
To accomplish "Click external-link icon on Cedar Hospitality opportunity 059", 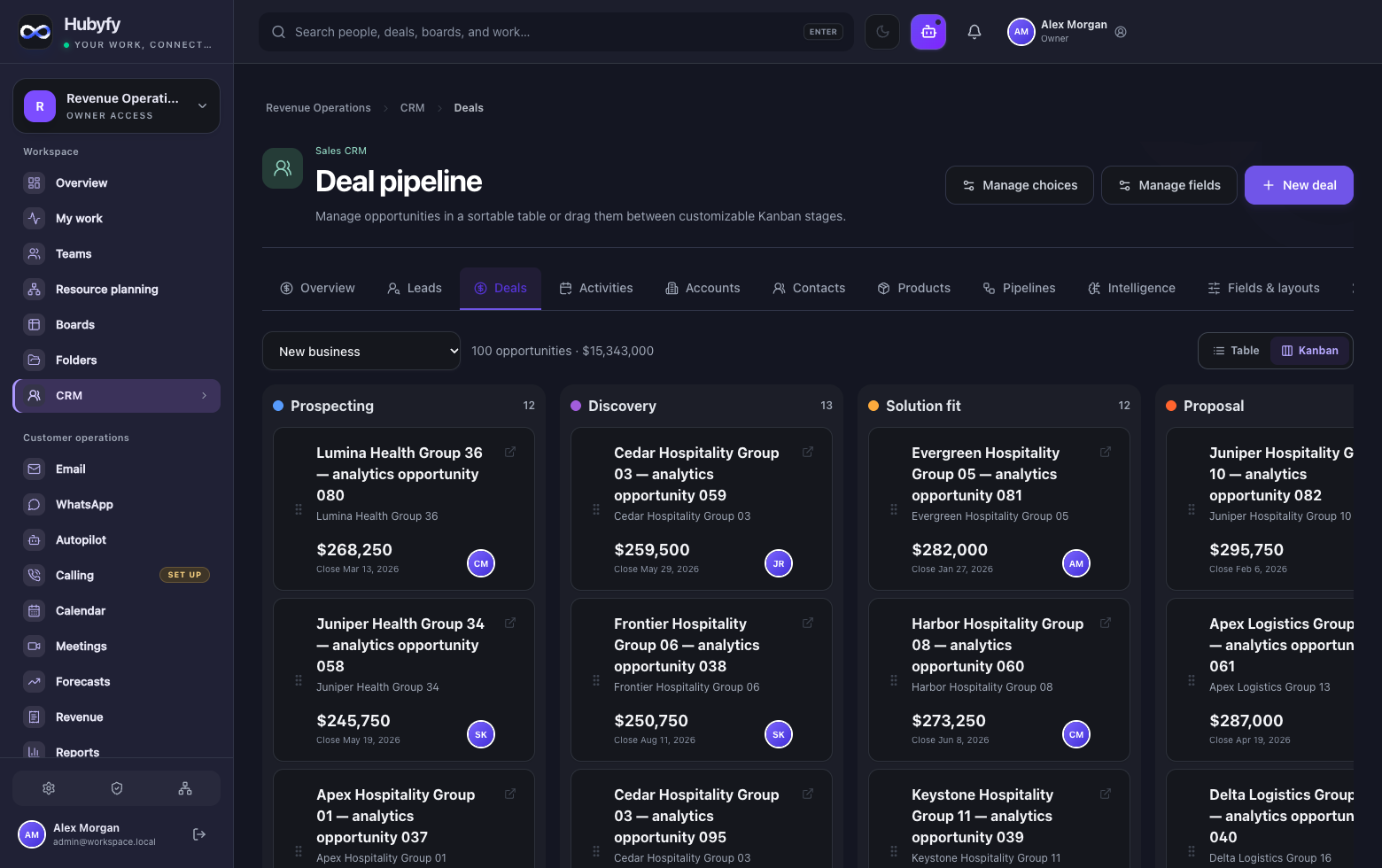I will (808, 452).
